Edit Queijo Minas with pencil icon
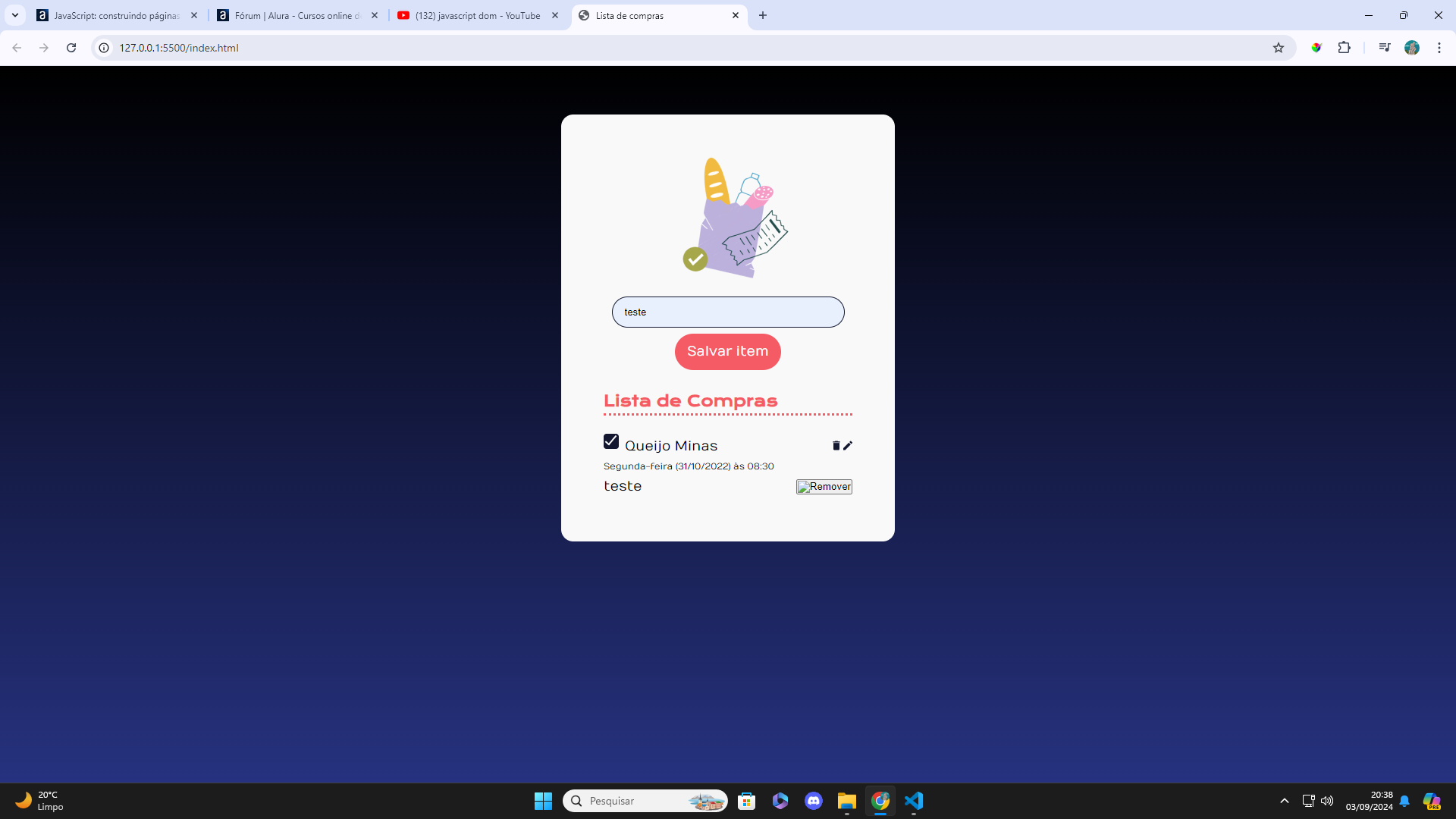 tap(848, 446)
